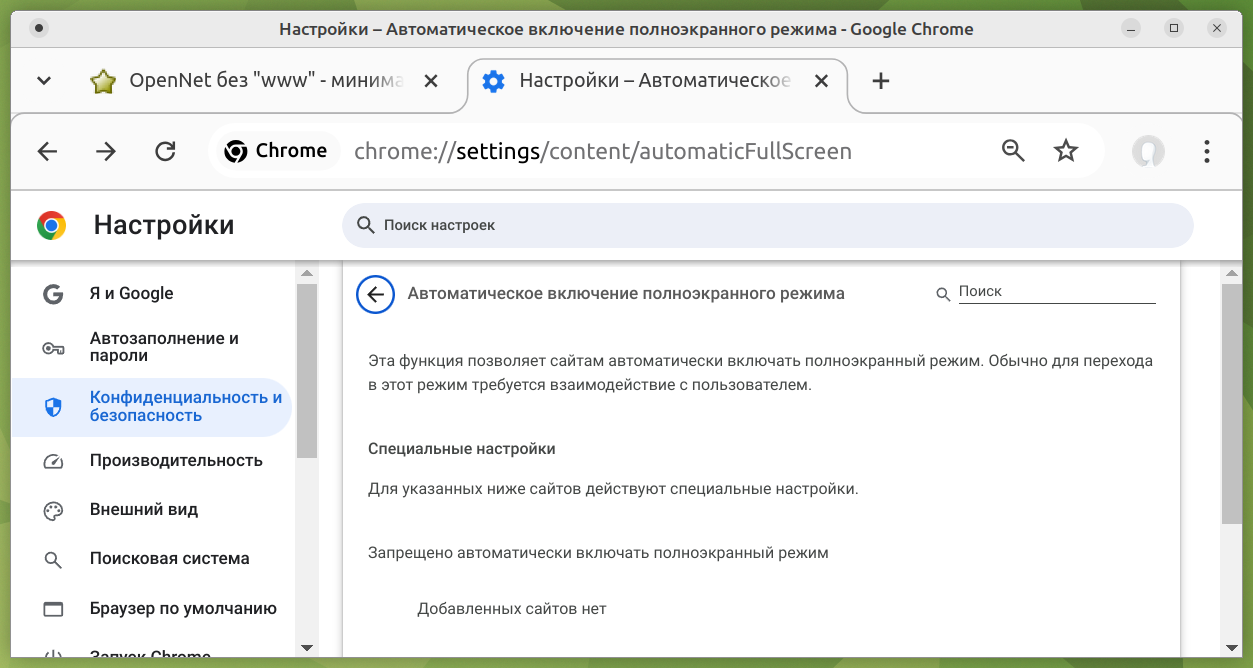Close the Настройки tab
The height and width of the screenshot is (668, 1253).
coord(821,81)
